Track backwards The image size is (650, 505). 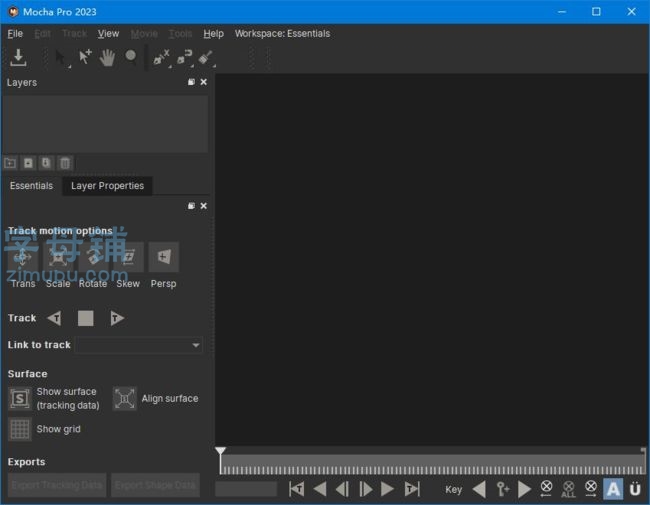click(54, 318)
